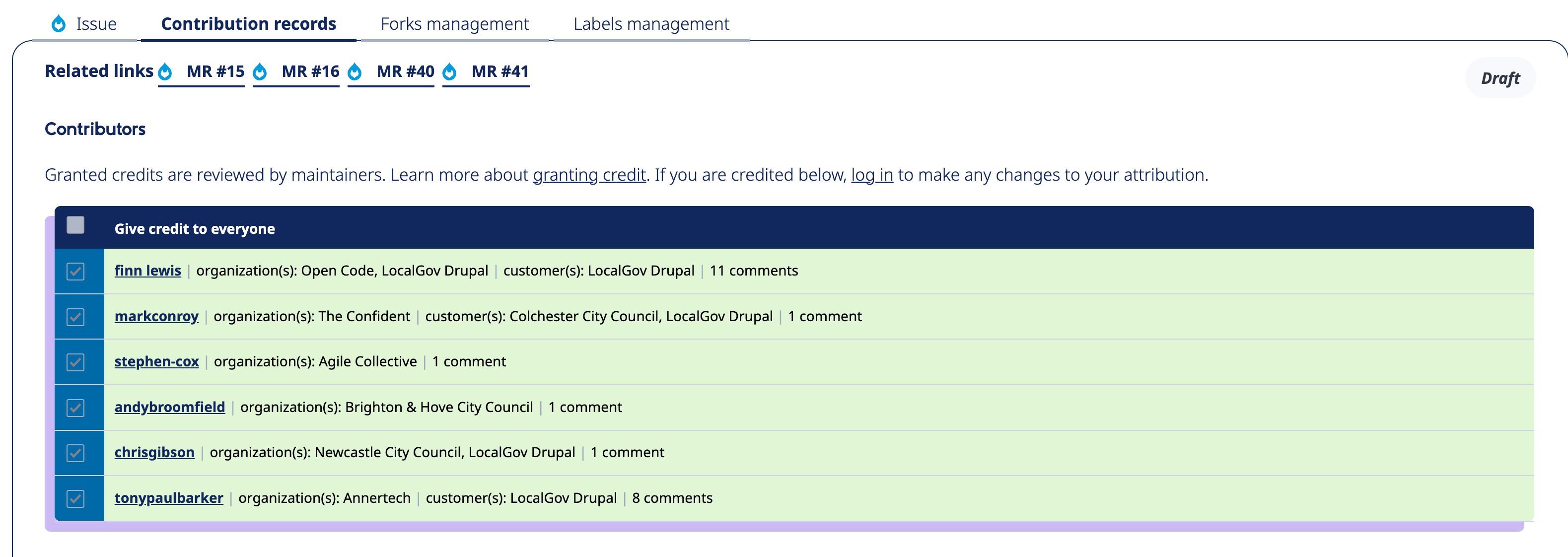Click the Give credit to everyone label
The width and height of the screenshot is (1568, 557).
point(195,229)
